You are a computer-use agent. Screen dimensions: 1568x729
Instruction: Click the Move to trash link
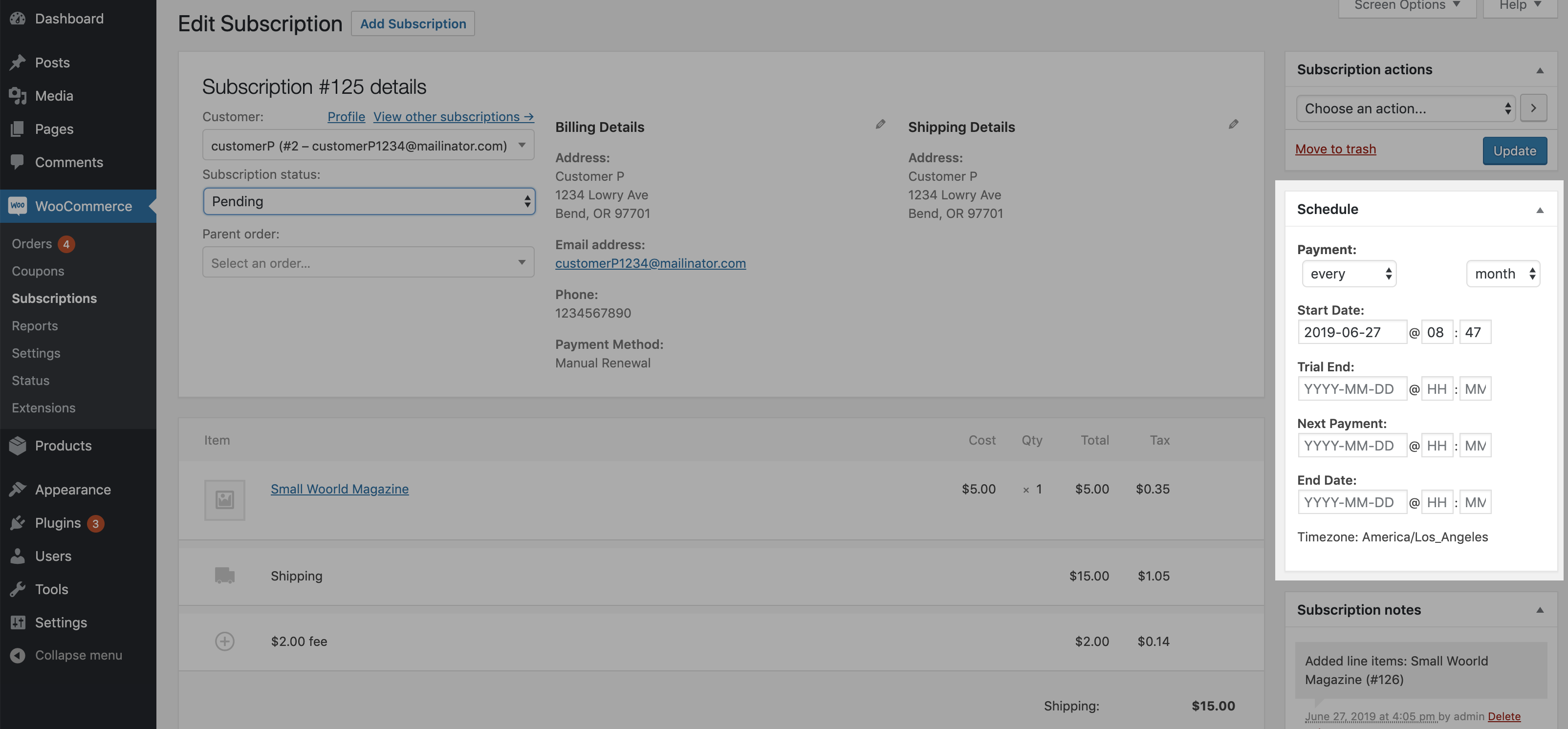point(1335,149)
